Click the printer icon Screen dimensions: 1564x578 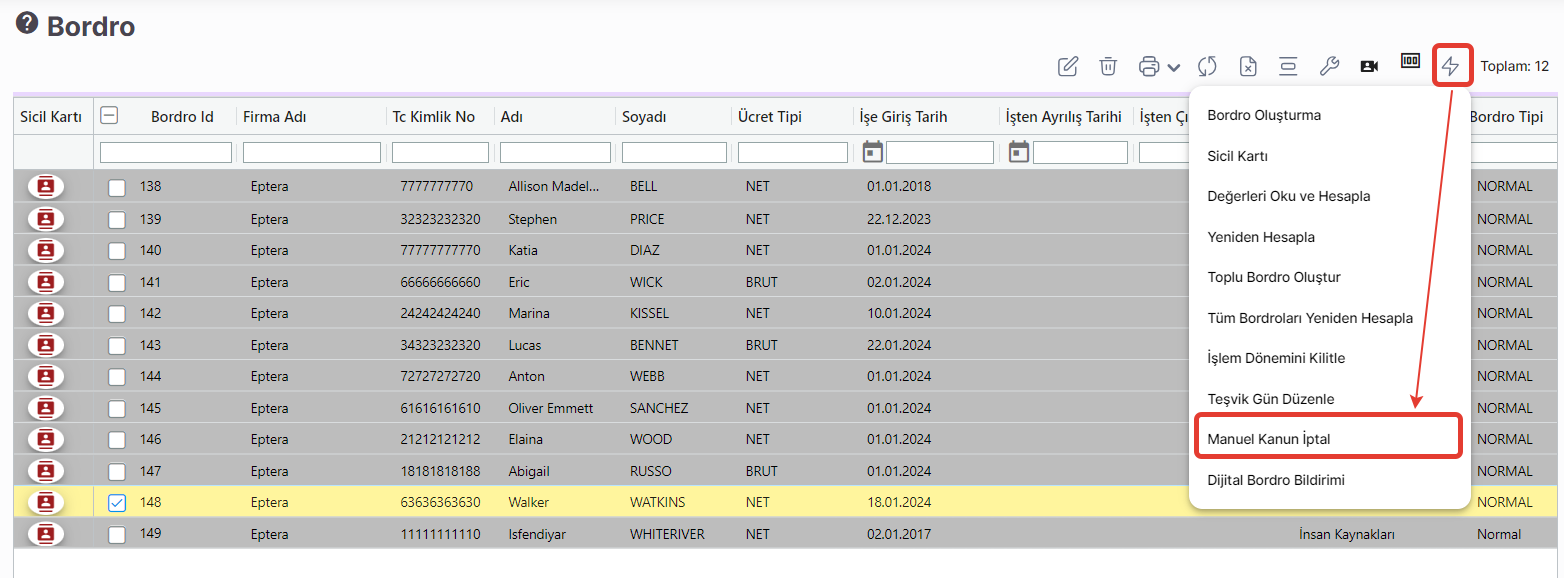click(1149, 66)
